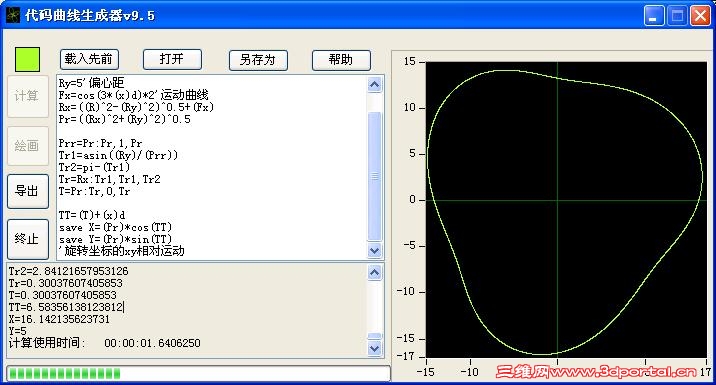
Task: Click the line starting "Rx=((R)^2-(Ry)^2)"
Action: pos(136,107)
